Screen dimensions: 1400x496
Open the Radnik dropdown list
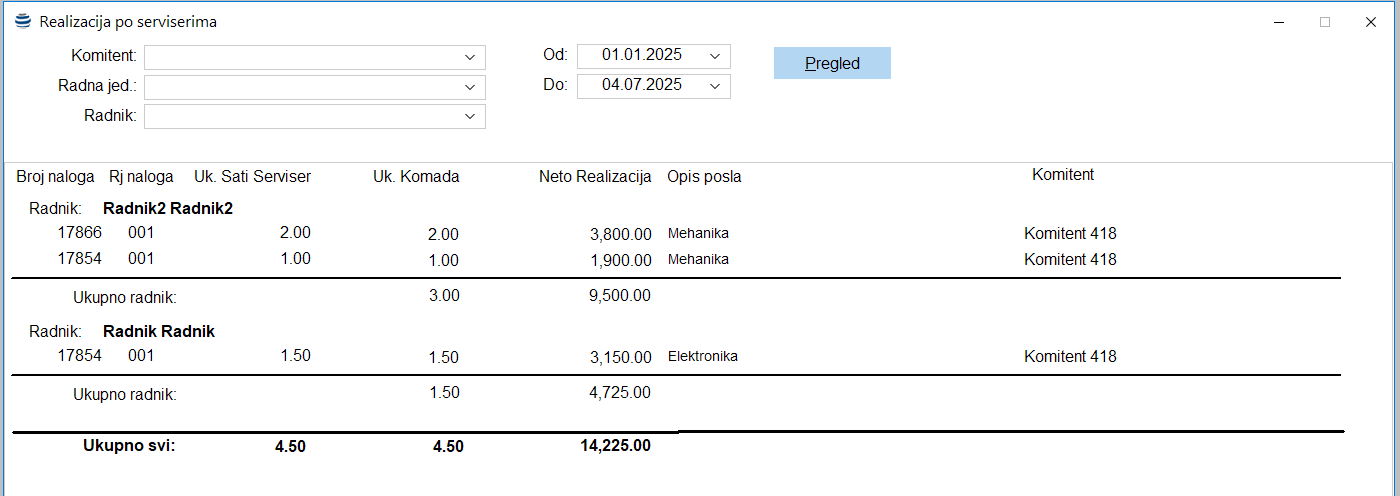click(470, 117)
